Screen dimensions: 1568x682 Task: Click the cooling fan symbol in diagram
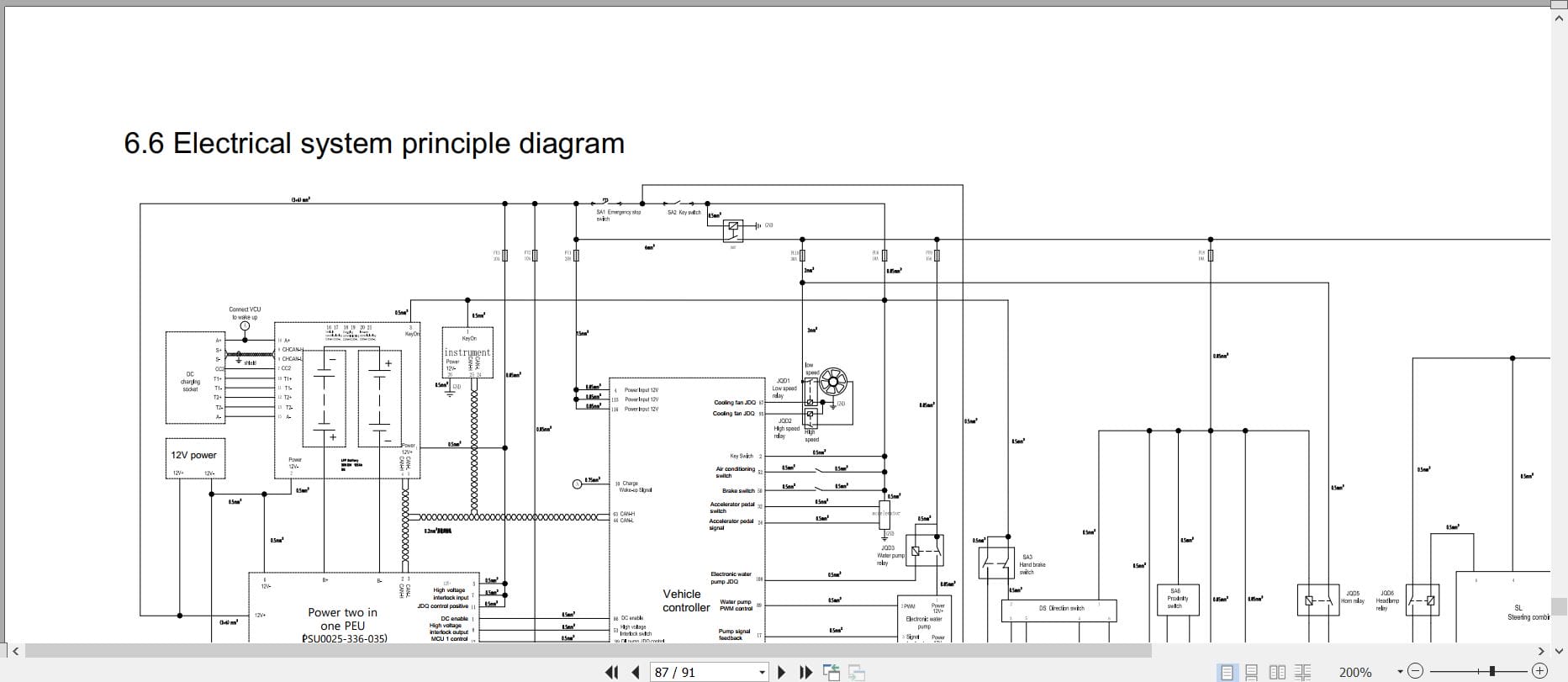click(x=833, y=381)
